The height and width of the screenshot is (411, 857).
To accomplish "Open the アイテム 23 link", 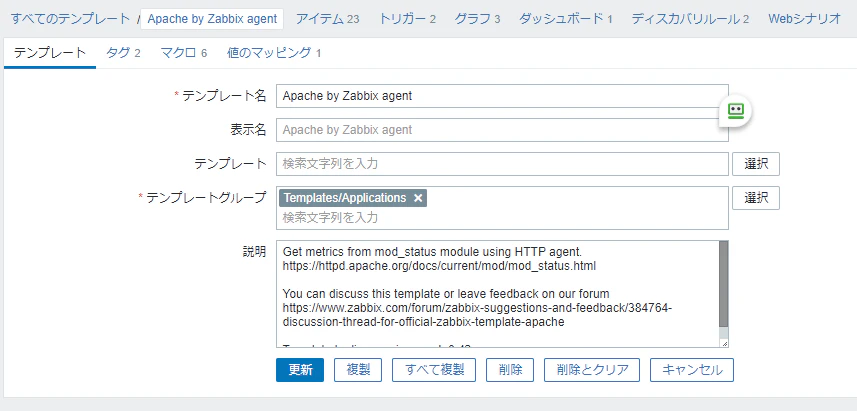I will pyautogui.click(x=327, y=19).
